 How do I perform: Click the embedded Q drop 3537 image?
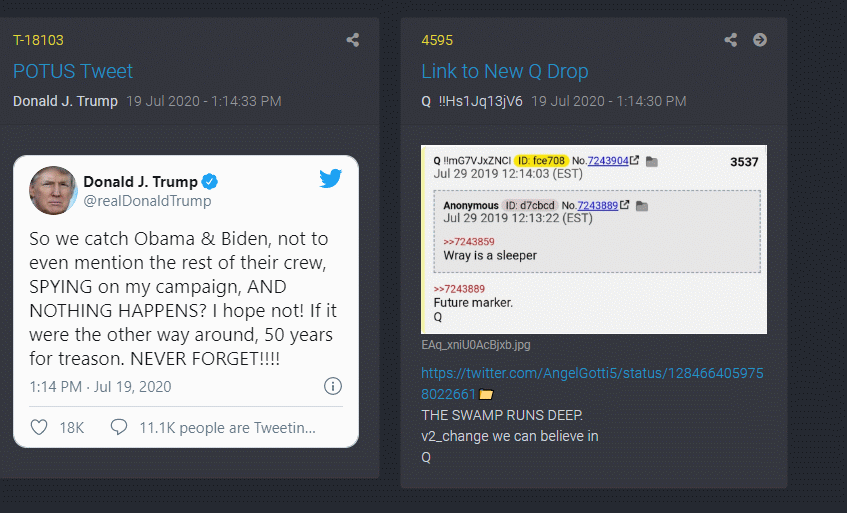593,239
